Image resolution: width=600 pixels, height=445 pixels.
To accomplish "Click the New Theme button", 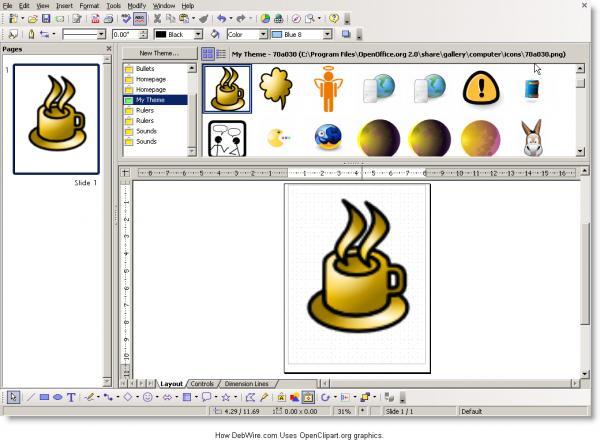I will [x=159, y=53].
